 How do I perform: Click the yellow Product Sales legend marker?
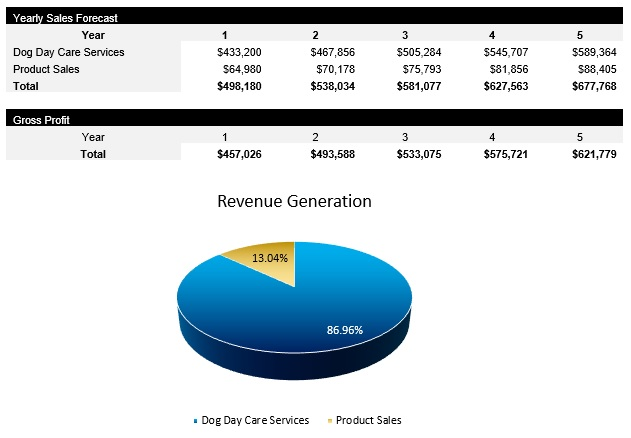pyautogui.click(x=329, y=421)
